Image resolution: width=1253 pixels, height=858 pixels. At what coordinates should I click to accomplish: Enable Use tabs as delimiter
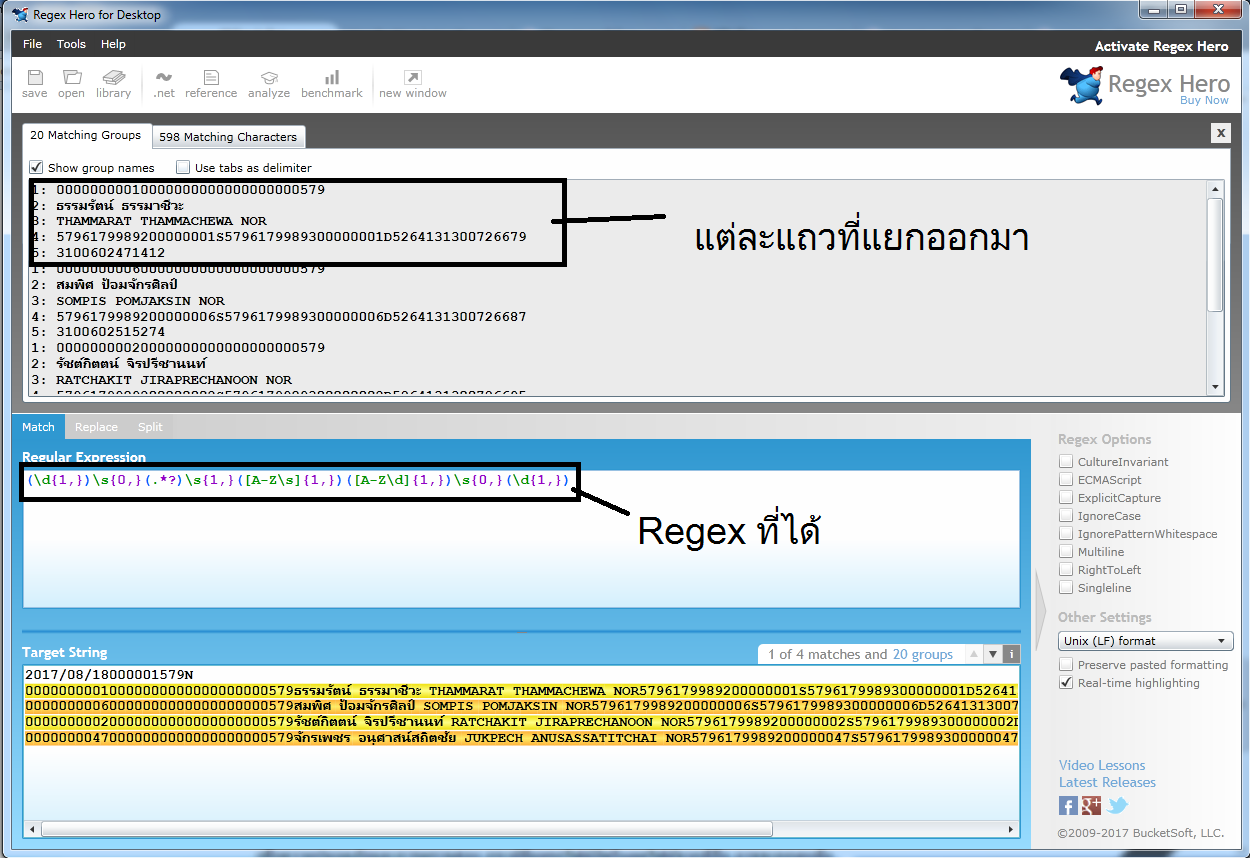tap(183, 167)
